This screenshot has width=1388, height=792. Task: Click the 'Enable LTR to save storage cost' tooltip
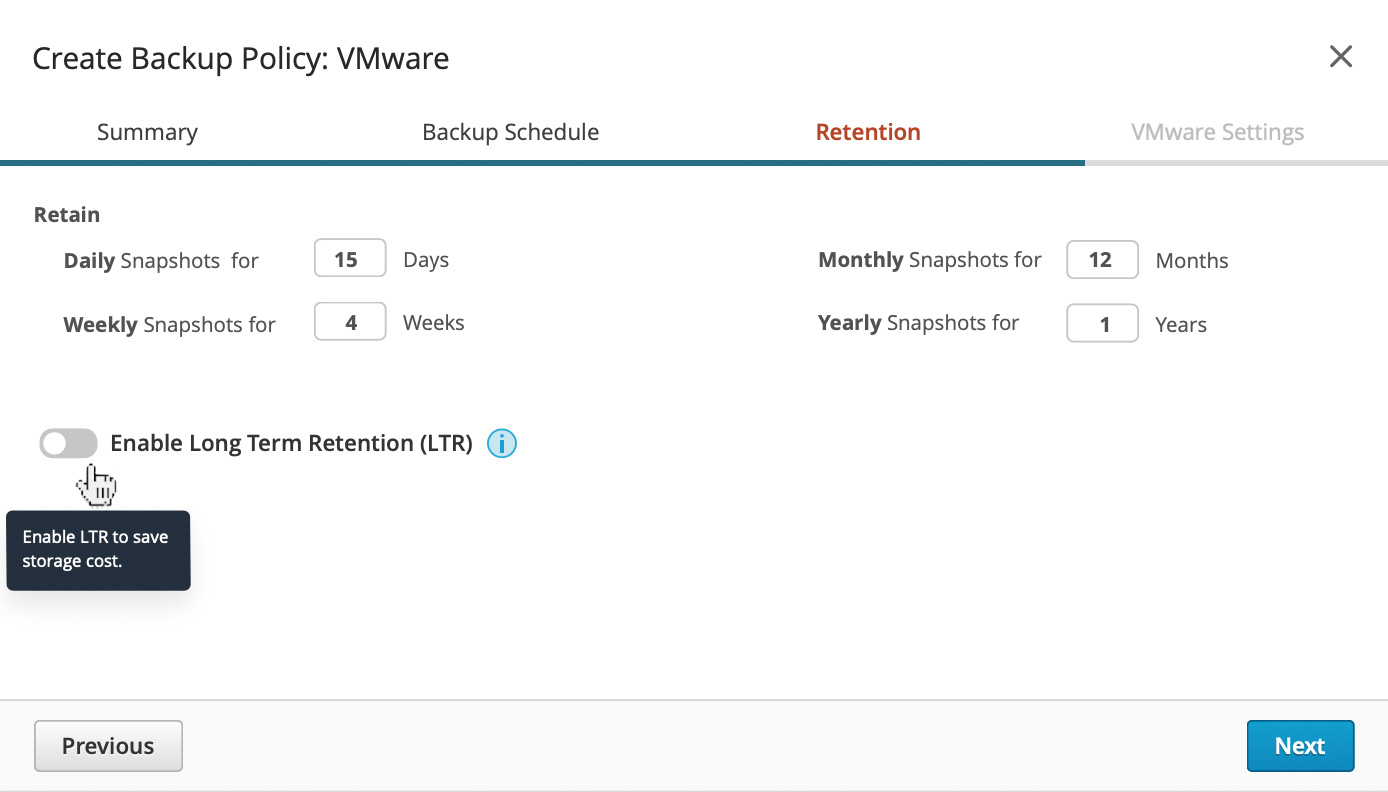click(98, 549)
